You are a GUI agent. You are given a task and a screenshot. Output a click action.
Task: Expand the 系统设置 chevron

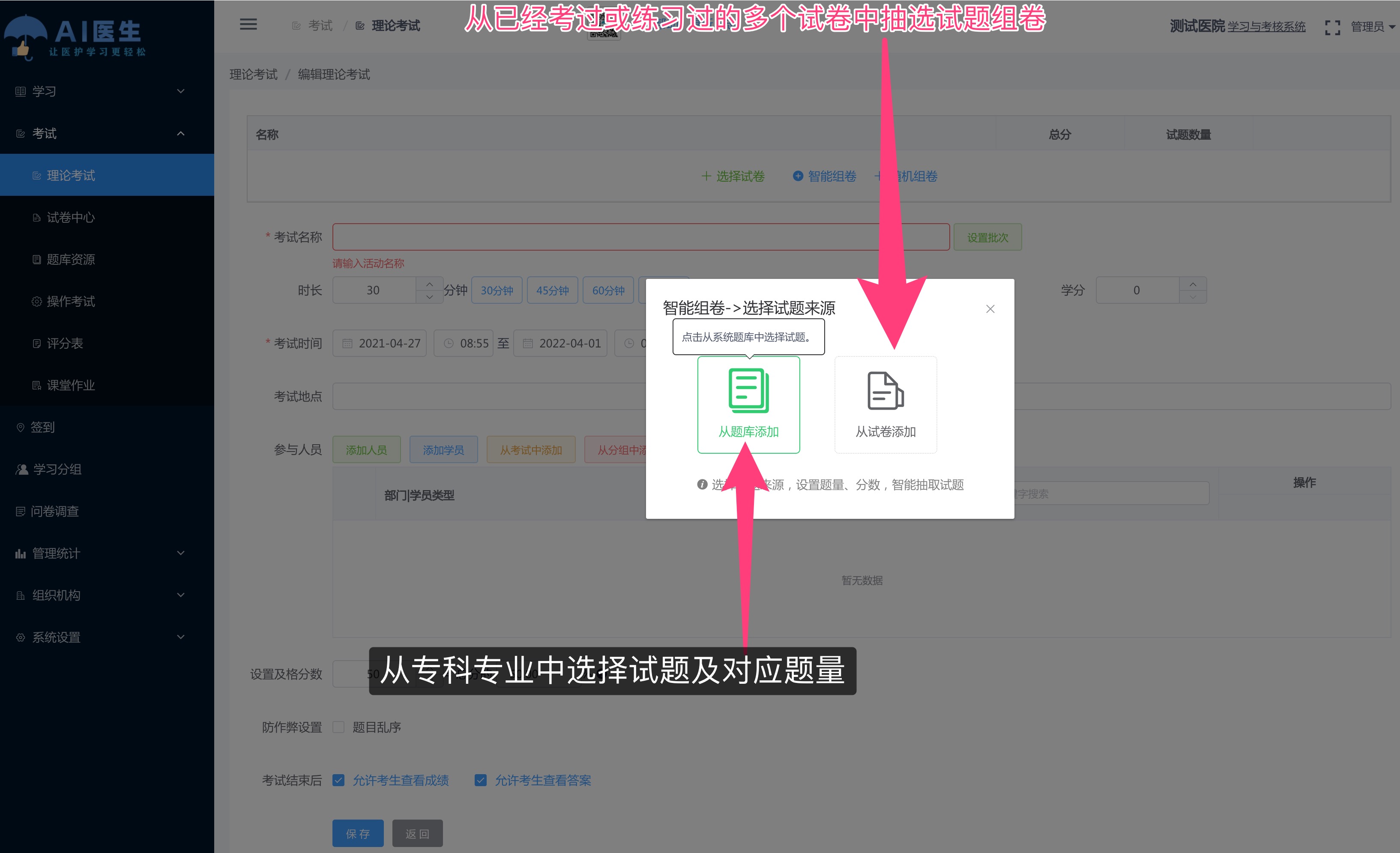point(181,637)
